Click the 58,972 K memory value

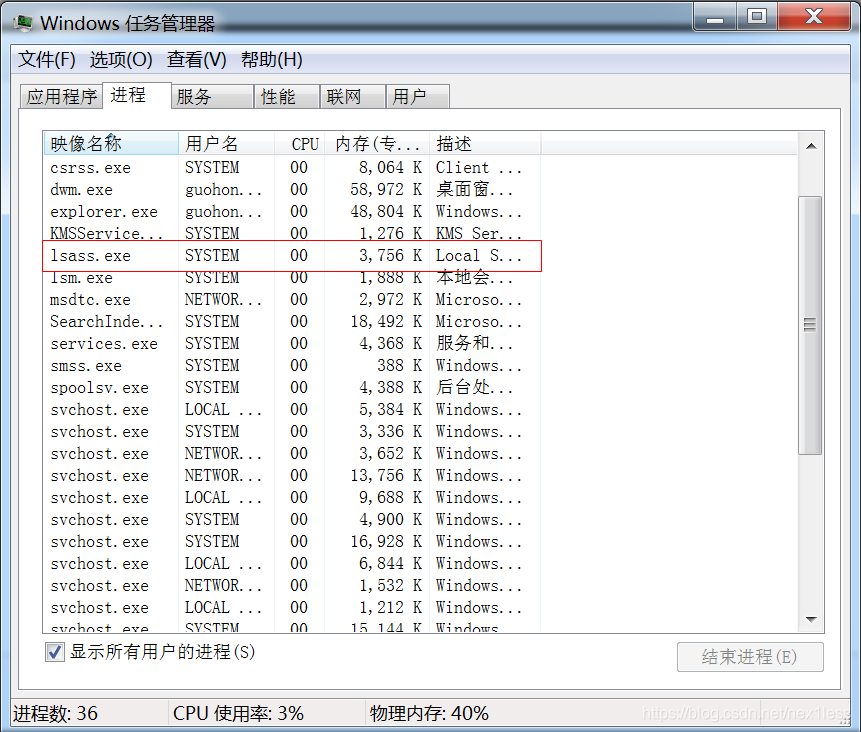click(x=386, y=189)
